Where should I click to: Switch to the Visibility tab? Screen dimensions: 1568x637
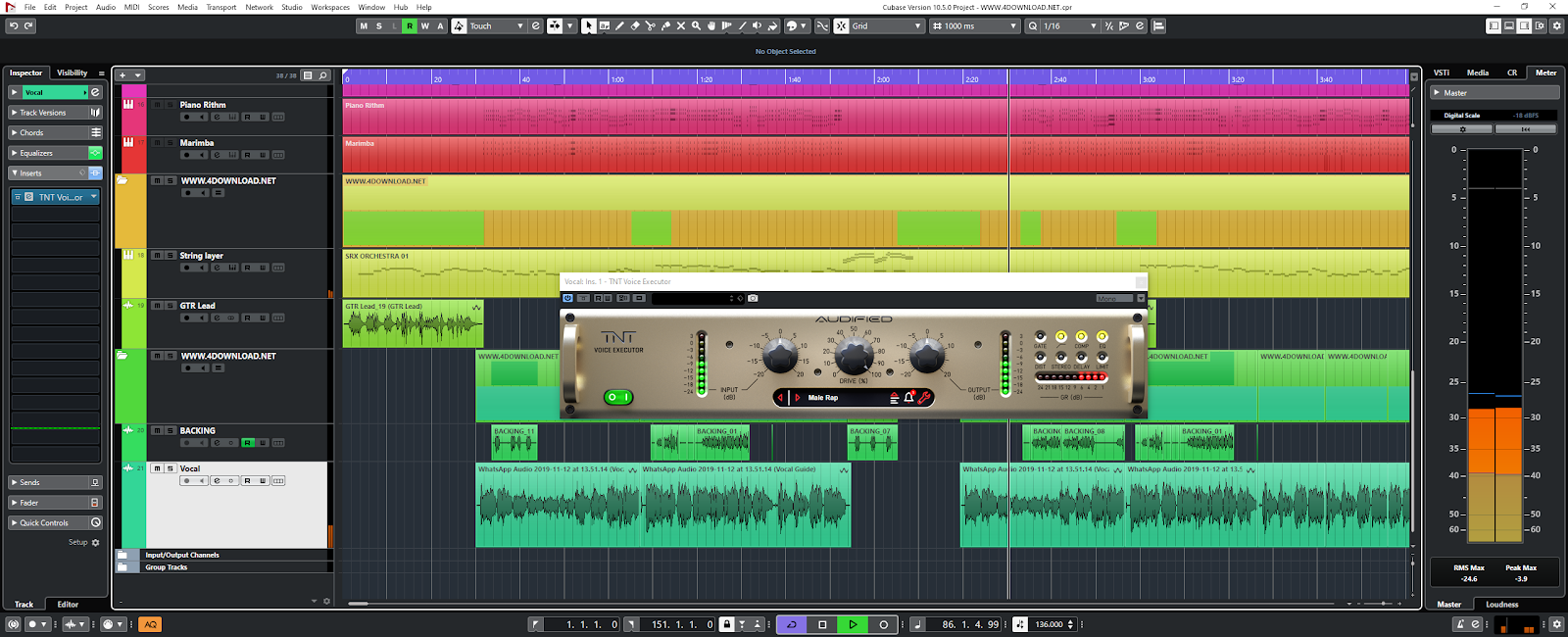[x=72, y=73]
